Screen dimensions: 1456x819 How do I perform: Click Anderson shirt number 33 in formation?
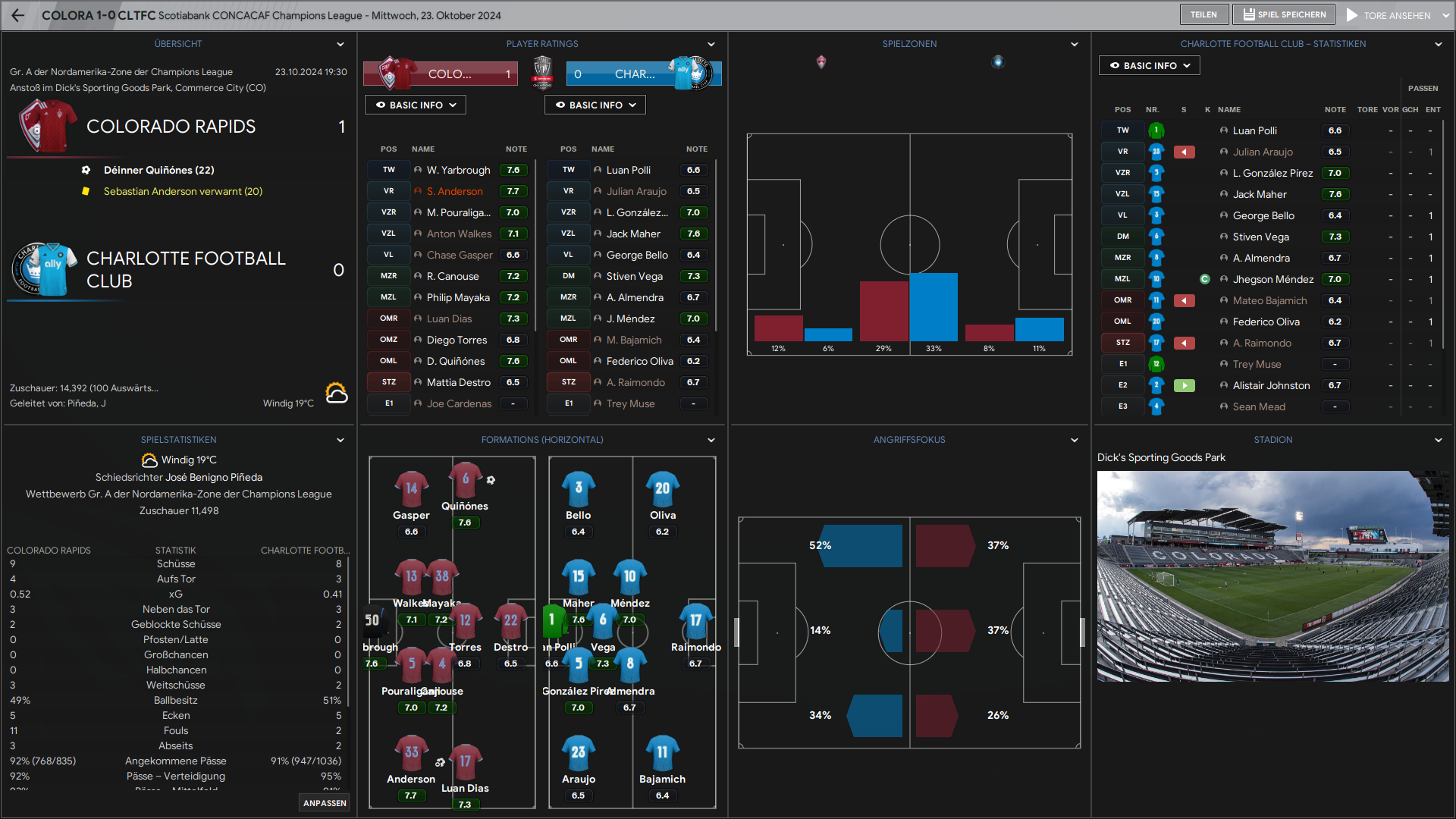point(411,753)
